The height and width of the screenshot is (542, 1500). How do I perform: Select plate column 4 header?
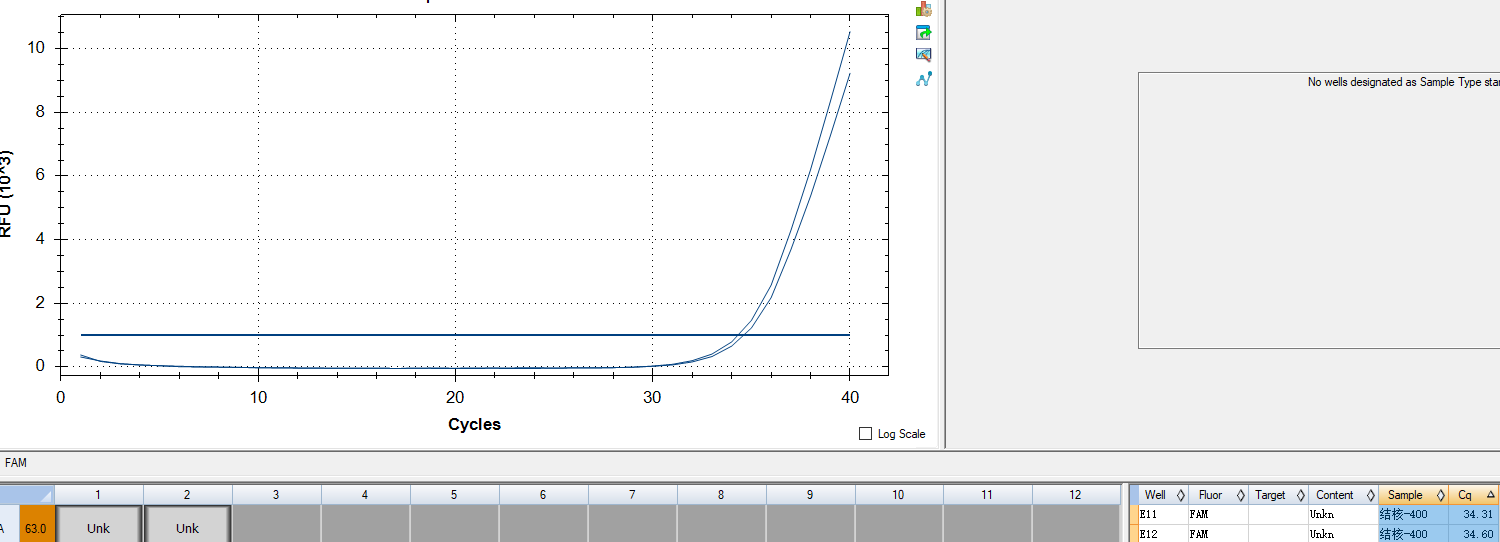pos(365,495)
